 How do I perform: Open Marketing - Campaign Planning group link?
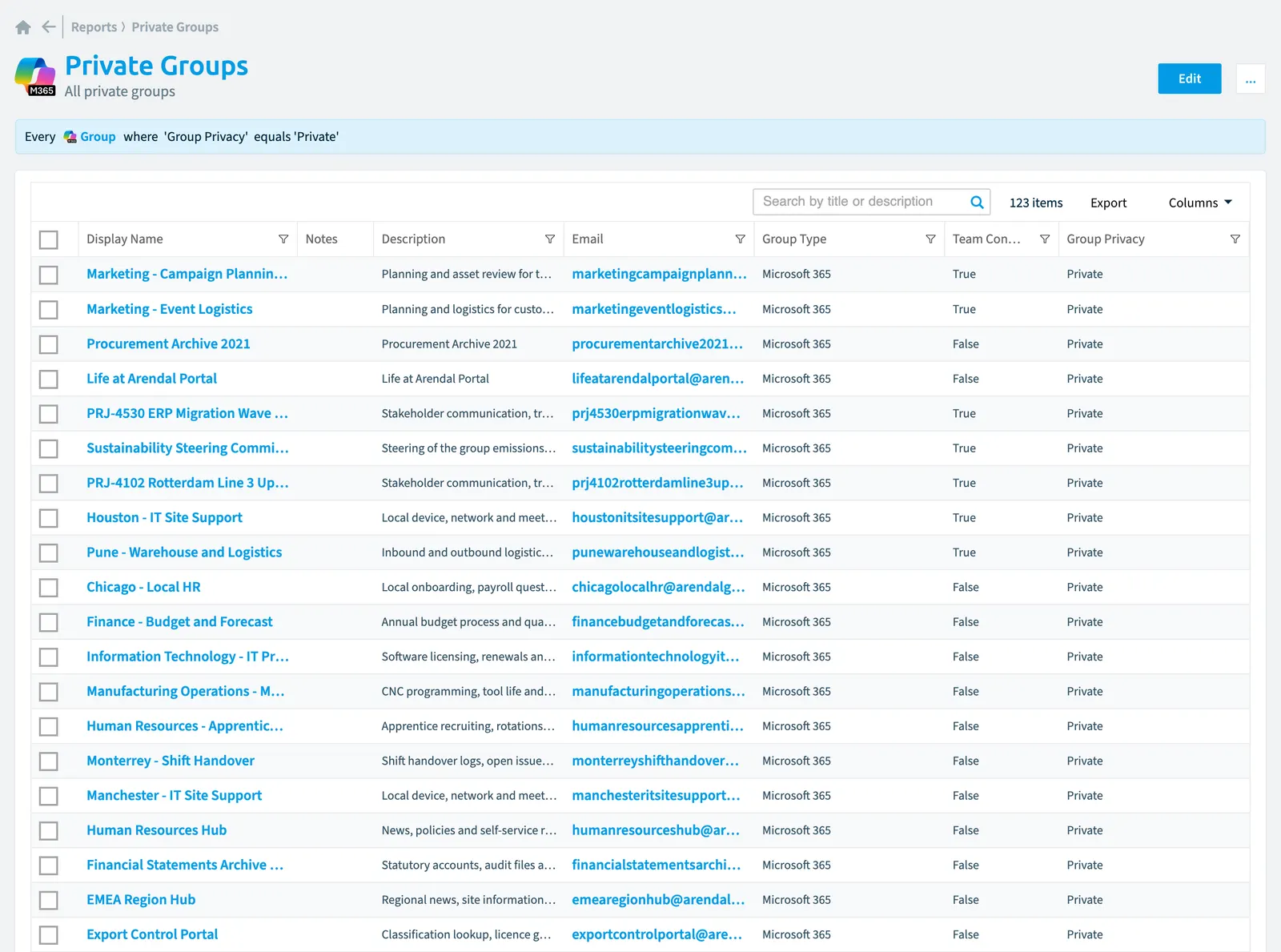click(187, 274)
